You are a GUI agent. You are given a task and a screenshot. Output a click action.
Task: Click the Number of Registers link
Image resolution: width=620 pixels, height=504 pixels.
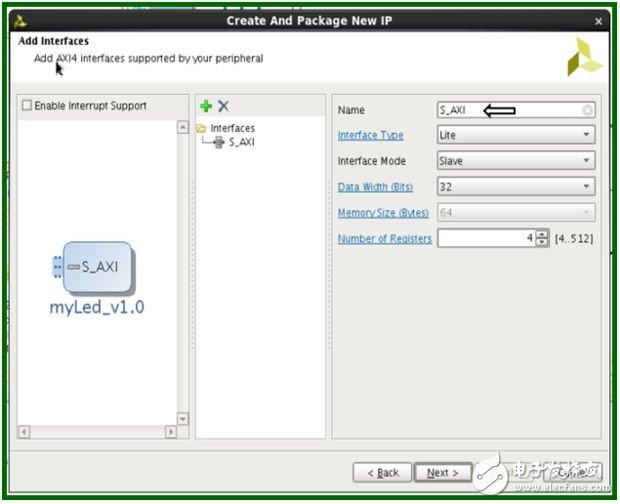tap(384, 239)
